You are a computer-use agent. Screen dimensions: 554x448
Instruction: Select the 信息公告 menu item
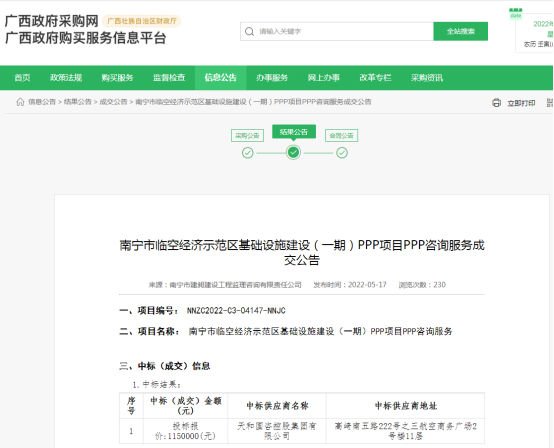220,78
